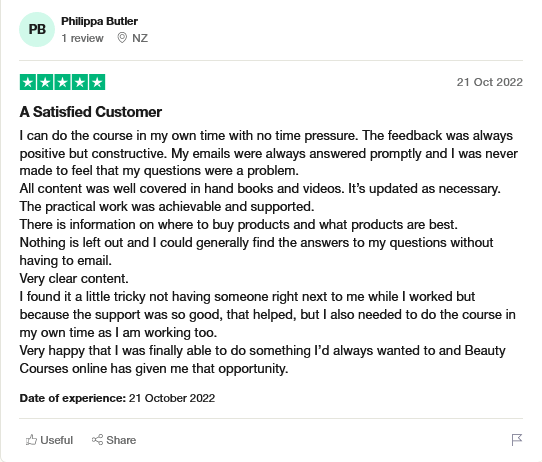The image size is (542, 462).
Task: Click the '1 review' count text
Action: (x=82, y=38)
